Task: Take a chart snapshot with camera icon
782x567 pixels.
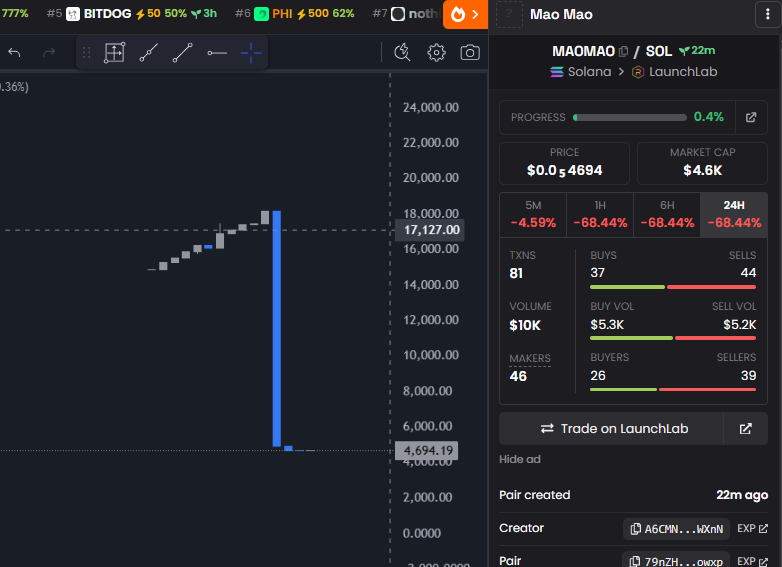Action: coord(470,52)
